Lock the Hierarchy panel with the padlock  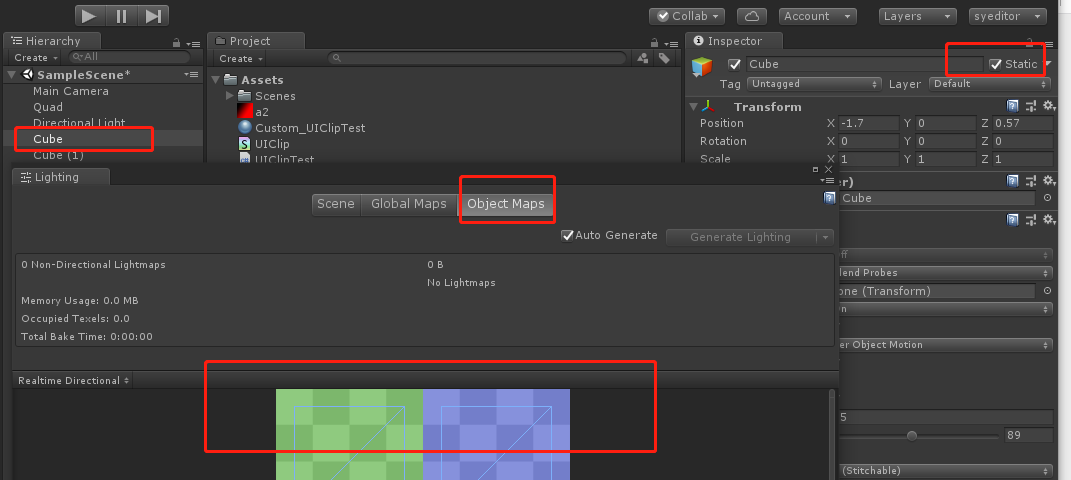tap(177, 42)
